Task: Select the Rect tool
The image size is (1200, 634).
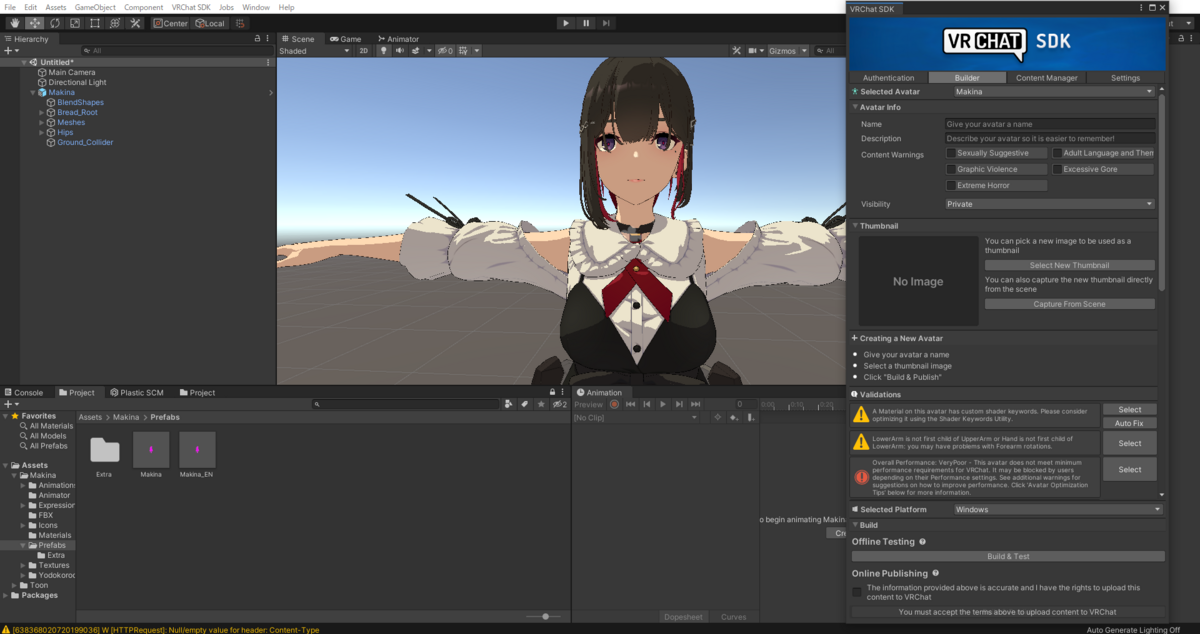Action: click(x=94, y=23)
